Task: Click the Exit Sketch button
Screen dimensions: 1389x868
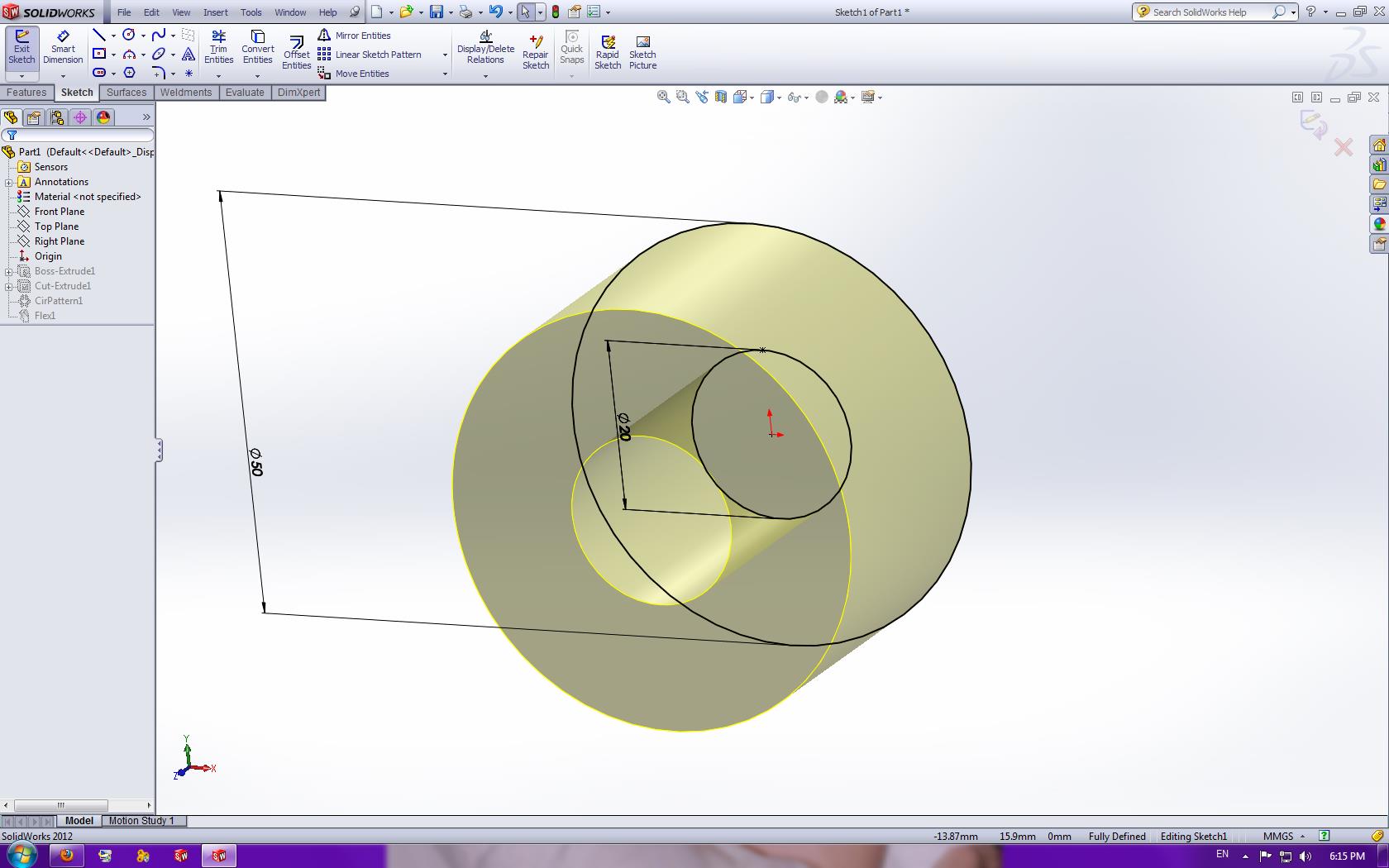Action: click(x=21, y=47)
